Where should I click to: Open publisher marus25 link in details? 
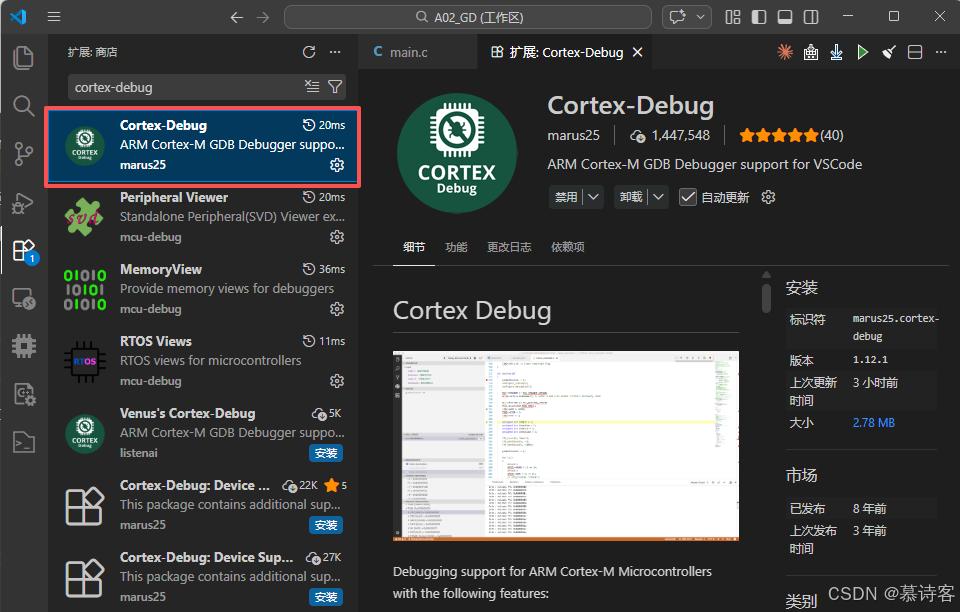[574, 135]
